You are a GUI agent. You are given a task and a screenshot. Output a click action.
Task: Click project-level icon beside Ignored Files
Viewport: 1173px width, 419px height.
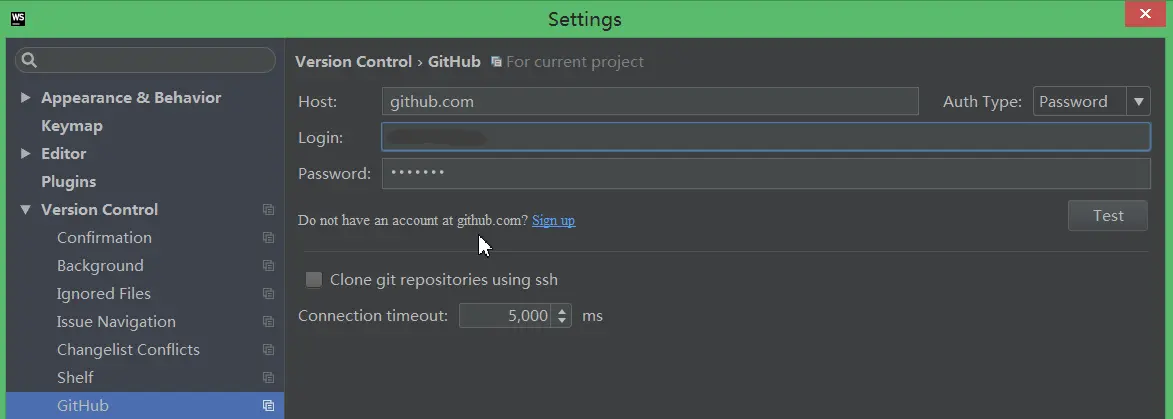[268, 294]
